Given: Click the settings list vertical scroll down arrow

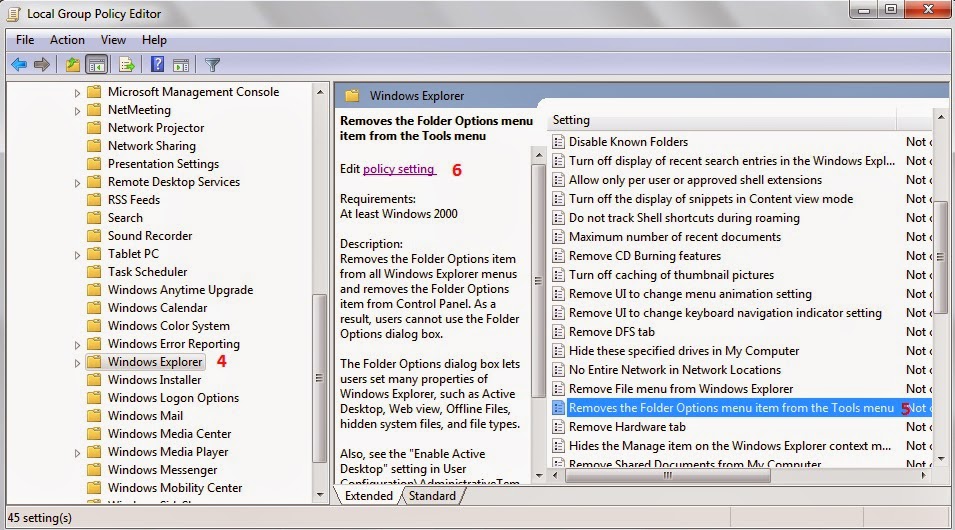Looking at the screenshot, I should pyautogui.click(x=941, y=458).
